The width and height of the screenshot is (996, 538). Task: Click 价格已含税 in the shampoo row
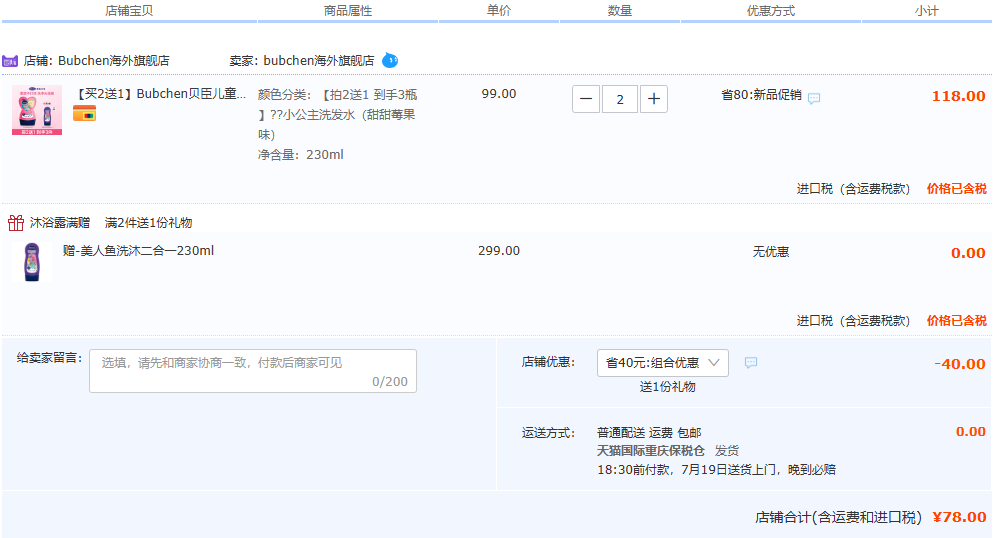(957, 189)
